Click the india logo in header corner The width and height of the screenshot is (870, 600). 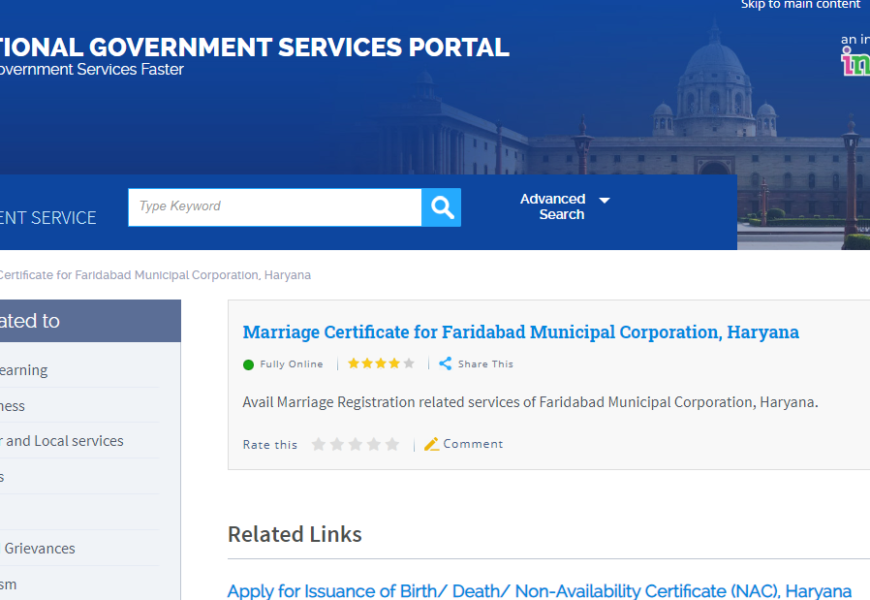(855, 60)
